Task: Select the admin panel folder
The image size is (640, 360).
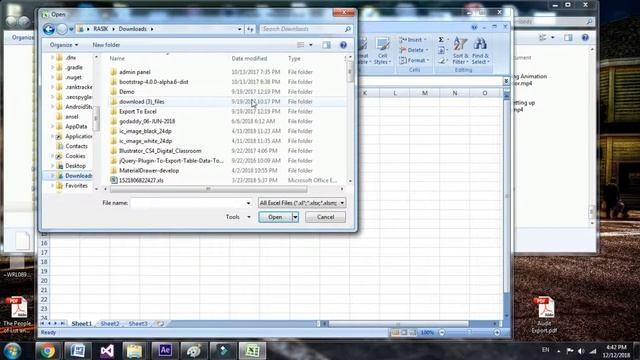Action: [x=135, y=72]
